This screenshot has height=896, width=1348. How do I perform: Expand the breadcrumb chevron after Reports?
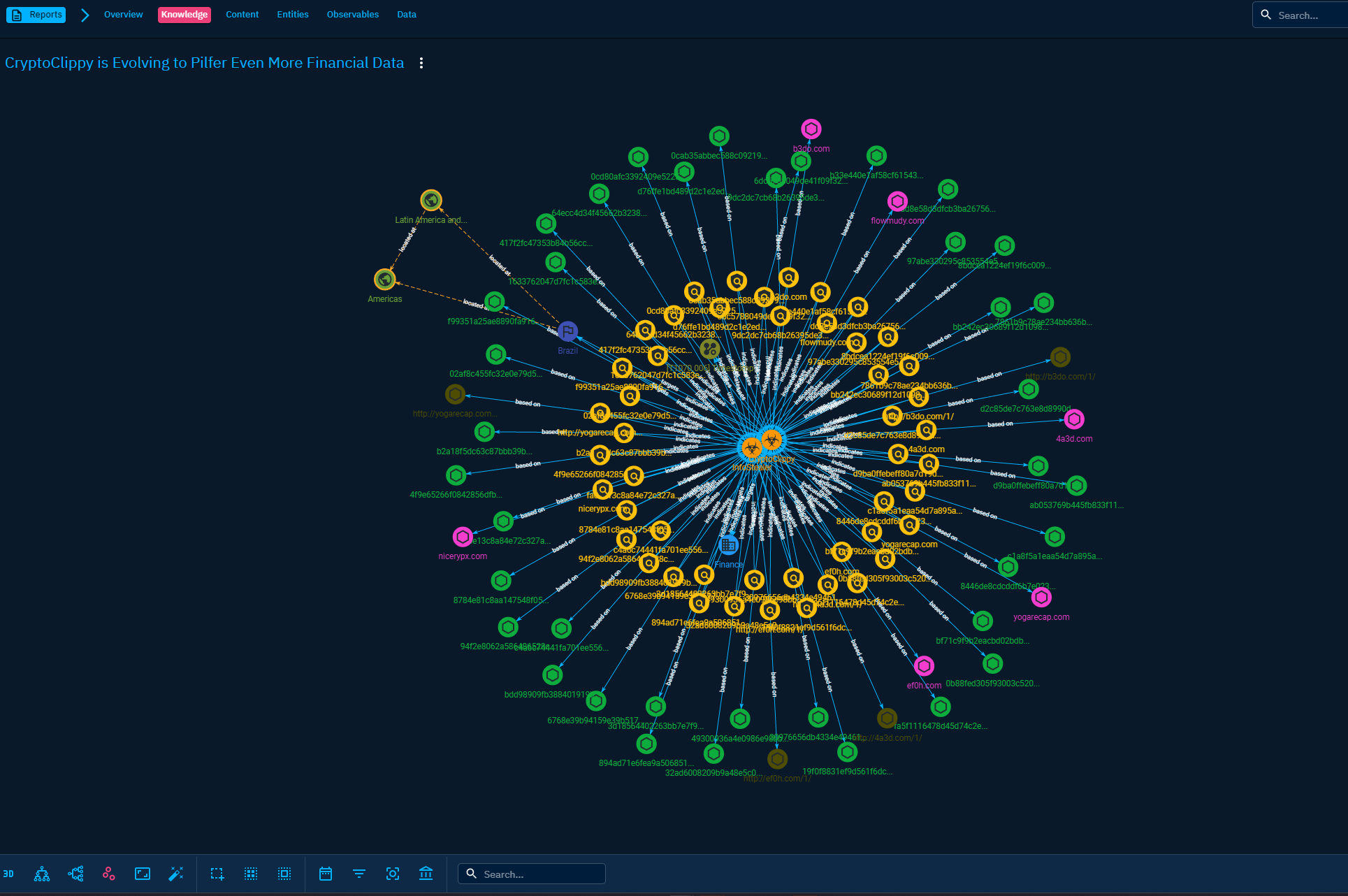tap(85, 15)
